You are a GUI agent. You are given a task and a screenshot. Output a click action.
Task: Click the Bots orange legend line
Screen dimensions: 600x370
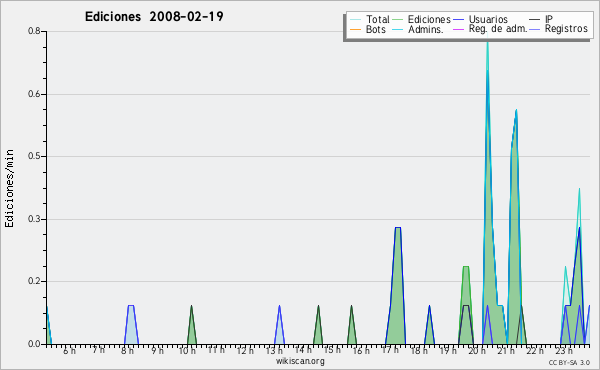[x=355, y=29]
